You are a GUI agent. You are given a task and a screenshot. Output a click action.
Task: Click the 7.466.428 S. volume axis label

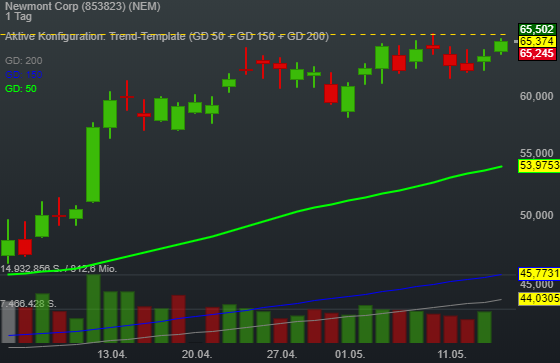(29, 304)
